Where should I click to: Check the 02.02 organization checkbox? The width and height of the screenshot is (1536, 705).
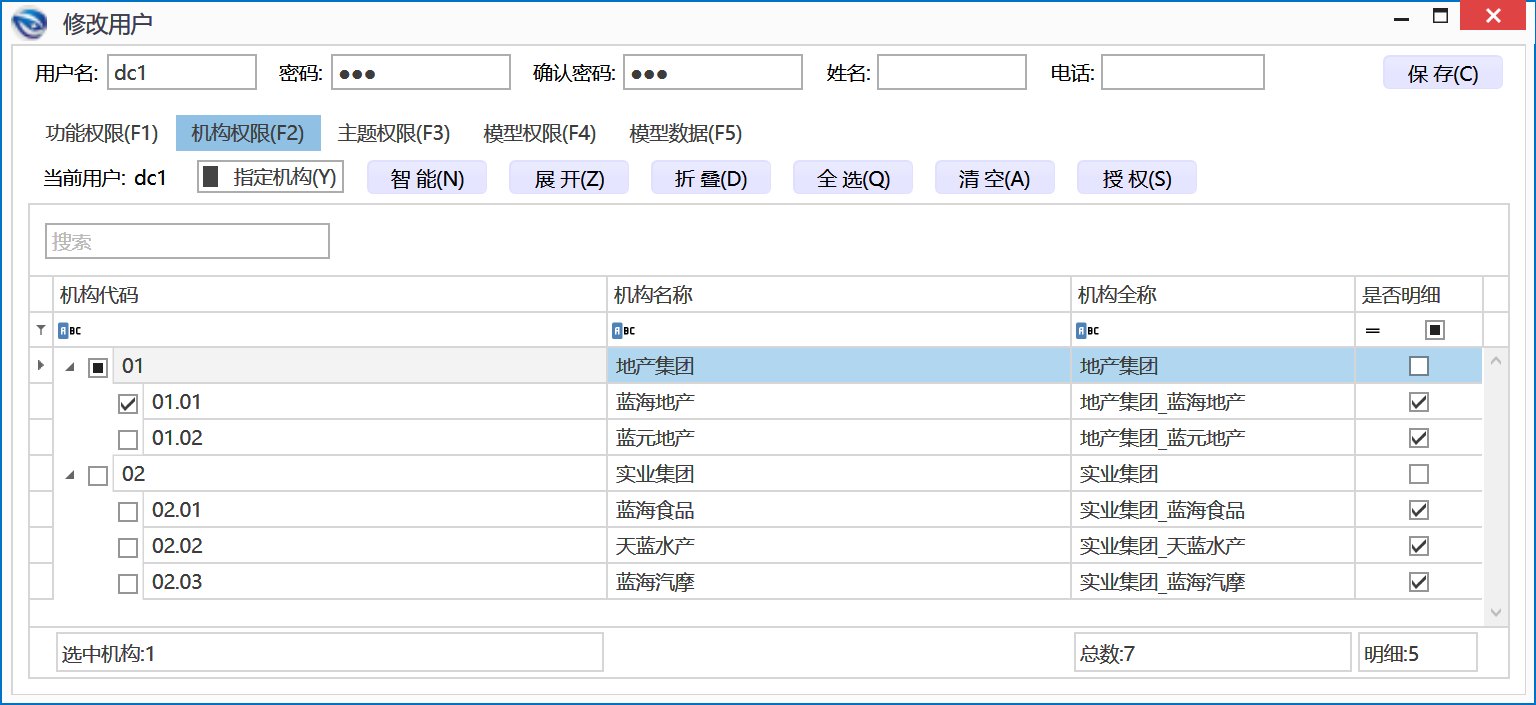(128, 548)
